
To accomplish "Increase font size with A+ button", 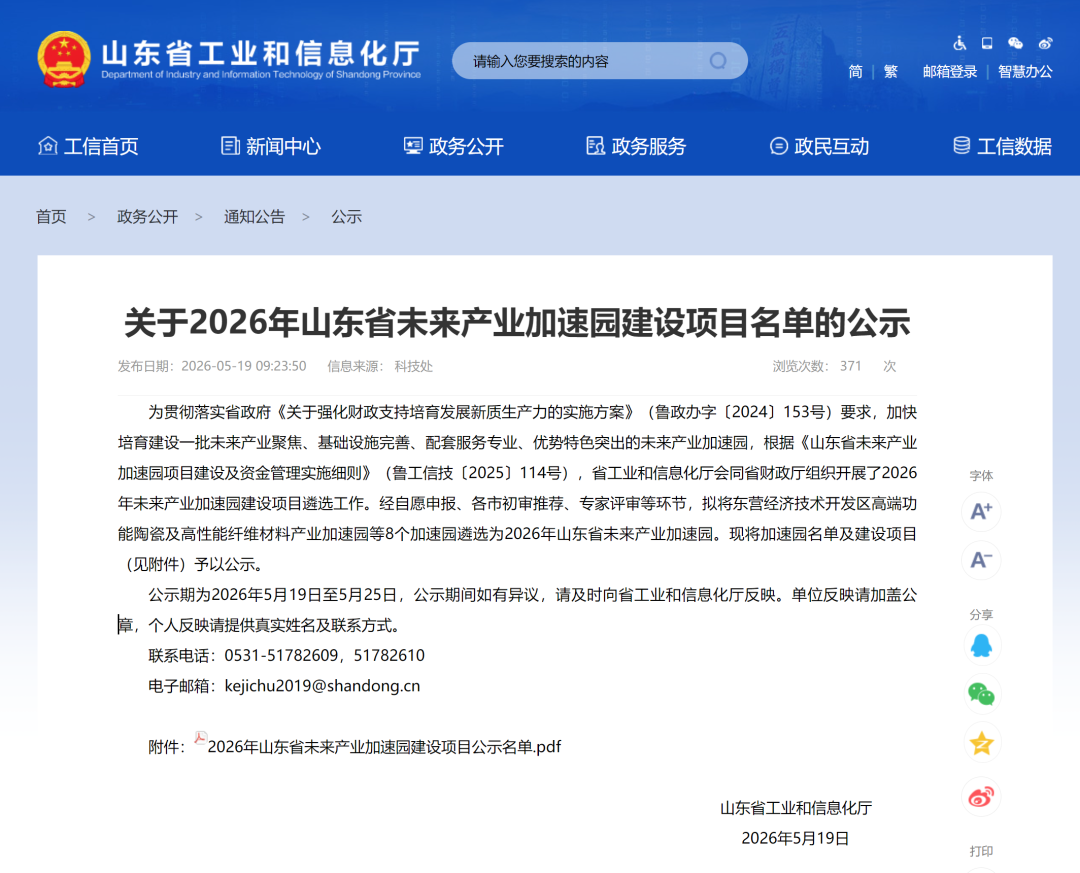I will coord(981,511).
